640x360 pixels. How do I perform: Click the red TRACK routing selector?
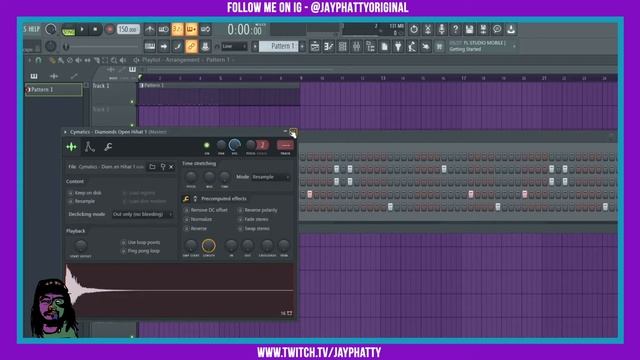285,145
